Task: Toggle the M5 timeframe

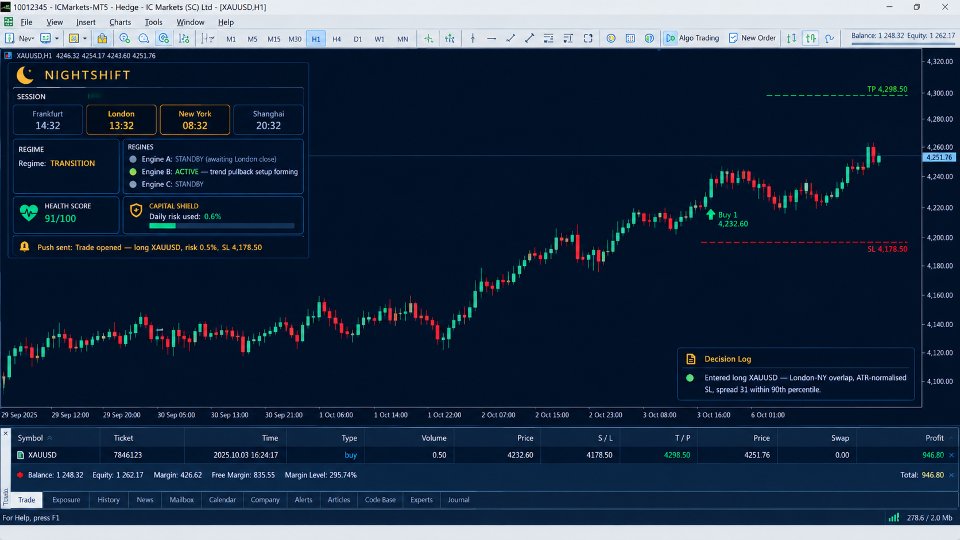Action: coord(252,39)
